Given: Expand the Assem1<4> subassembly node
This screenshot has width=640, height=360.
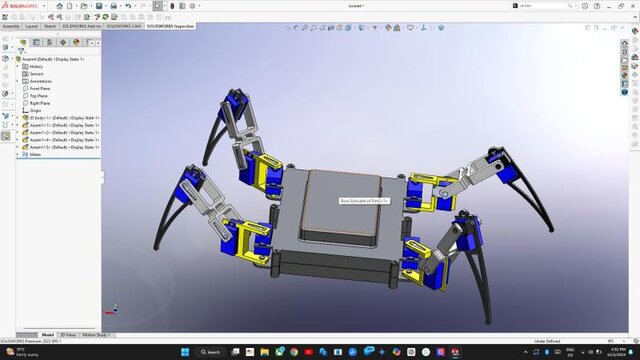Looking at the screenshot, I should click(18, 140).
